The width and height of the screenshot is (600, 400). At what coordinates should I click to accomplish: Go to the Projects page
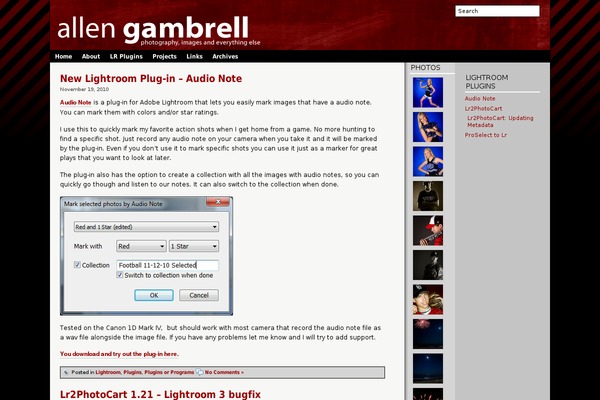(164, 56)
